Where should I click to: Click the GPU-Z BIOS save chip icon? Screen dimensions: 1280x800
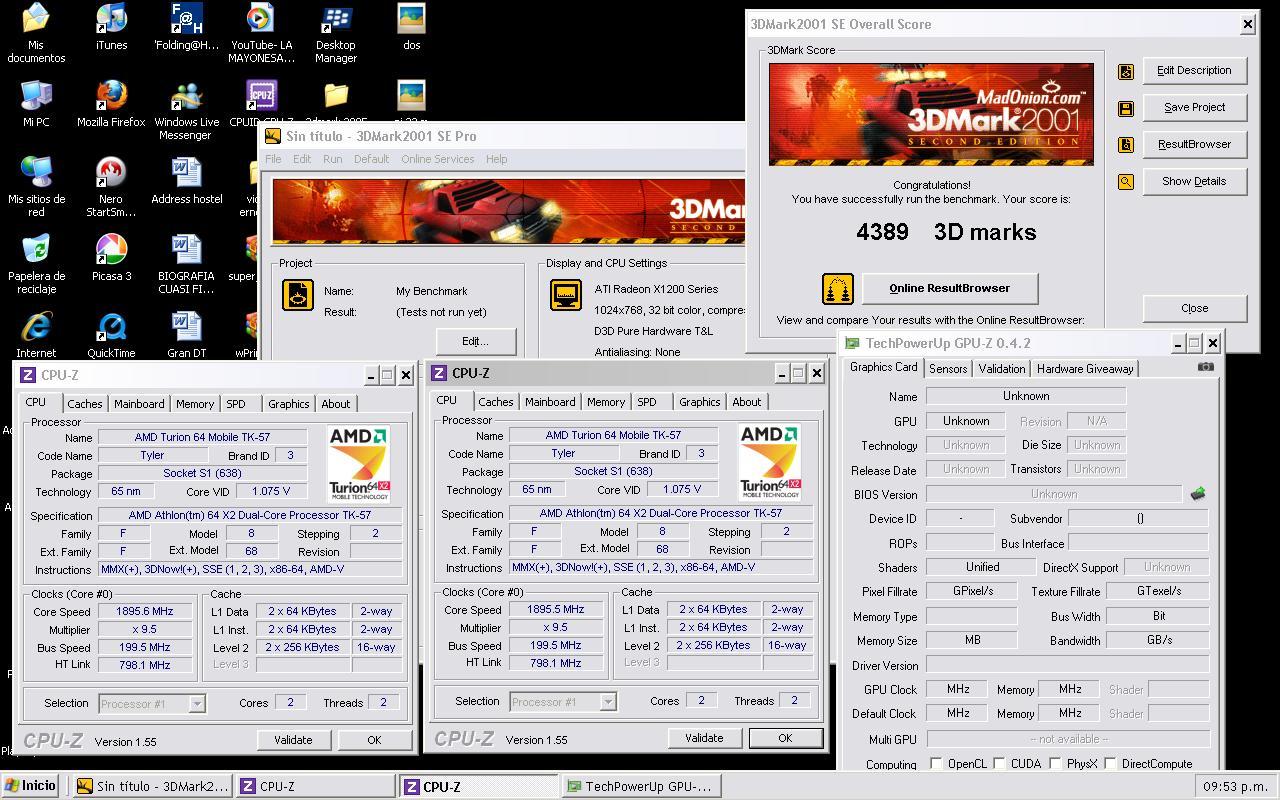[1197, 493]
